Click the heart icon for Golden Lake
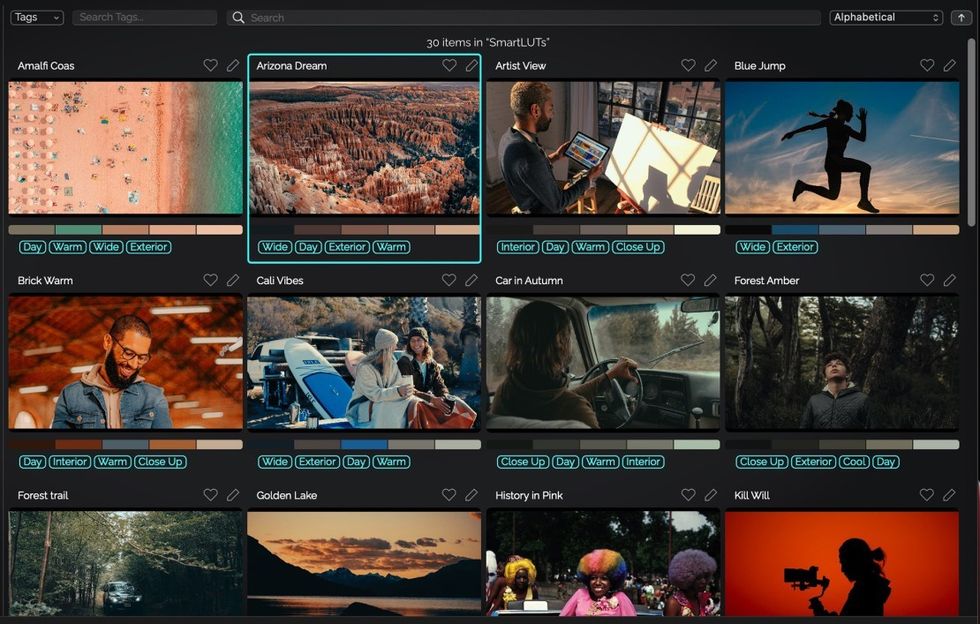 click(x=449, y=495)
